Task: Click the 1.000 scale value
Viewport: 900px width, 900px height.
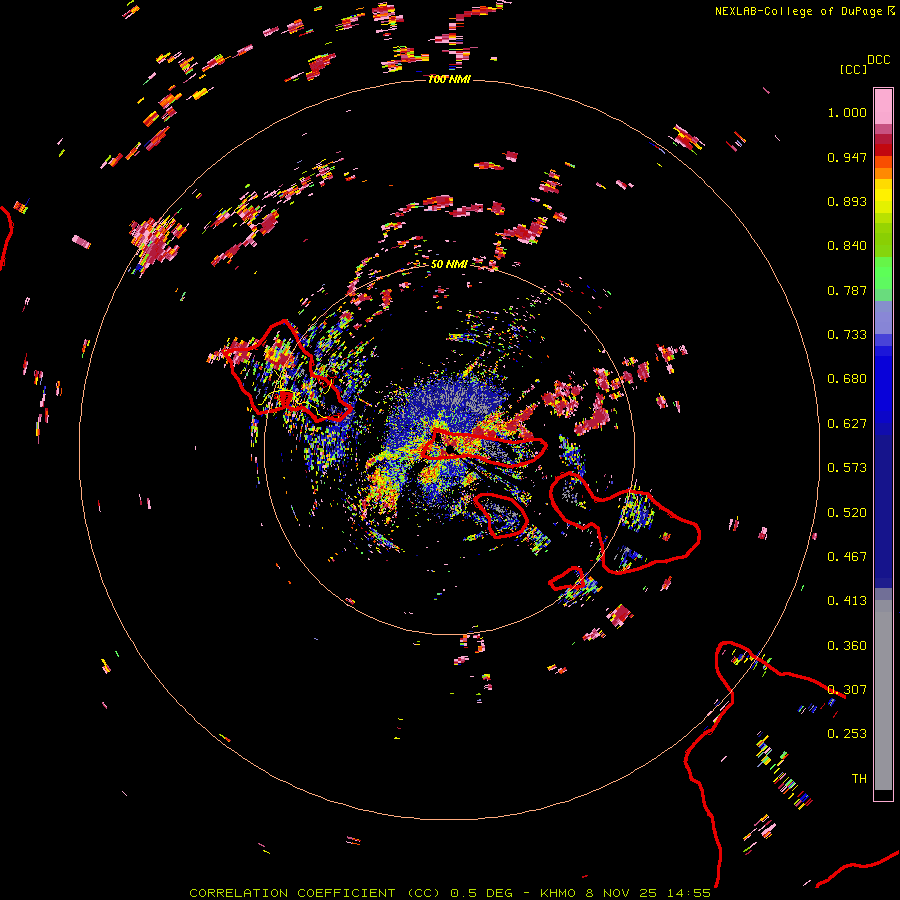Action: click(x=847, y=112)
